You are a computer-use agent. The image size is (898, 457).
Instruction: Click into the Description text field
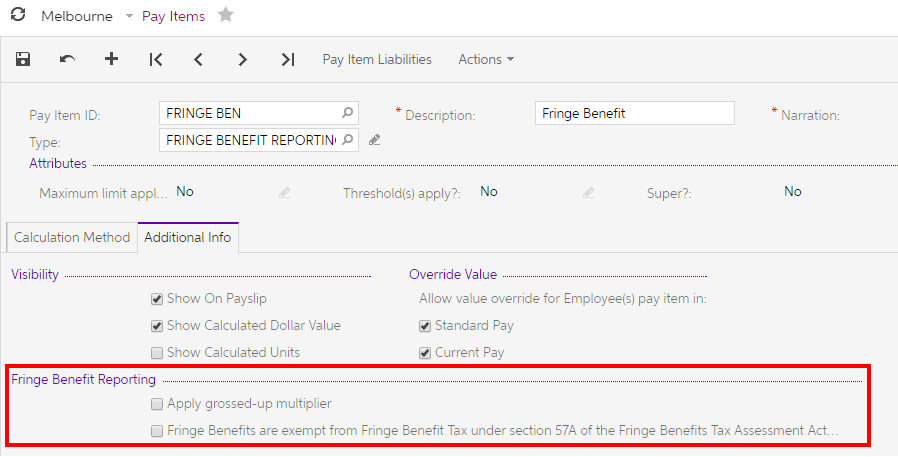click(634, 113)
